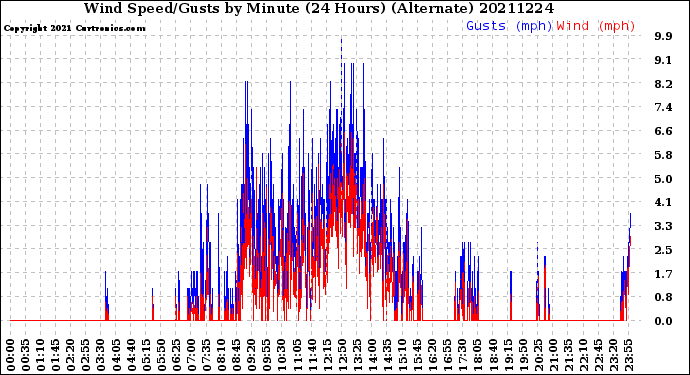
Task: Click the 15:45 time axis label
Action: pos(417,355)
